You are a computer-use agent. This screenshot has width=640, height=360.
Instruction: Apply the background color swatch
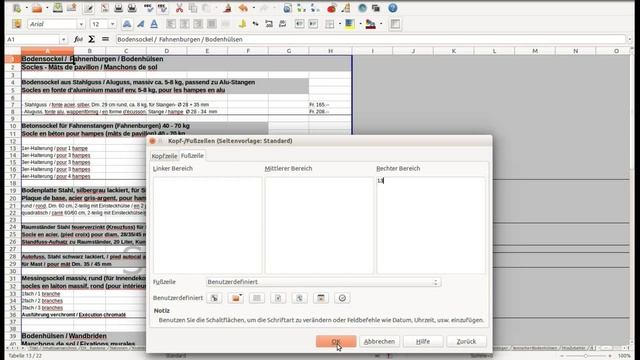coord(350,24)
